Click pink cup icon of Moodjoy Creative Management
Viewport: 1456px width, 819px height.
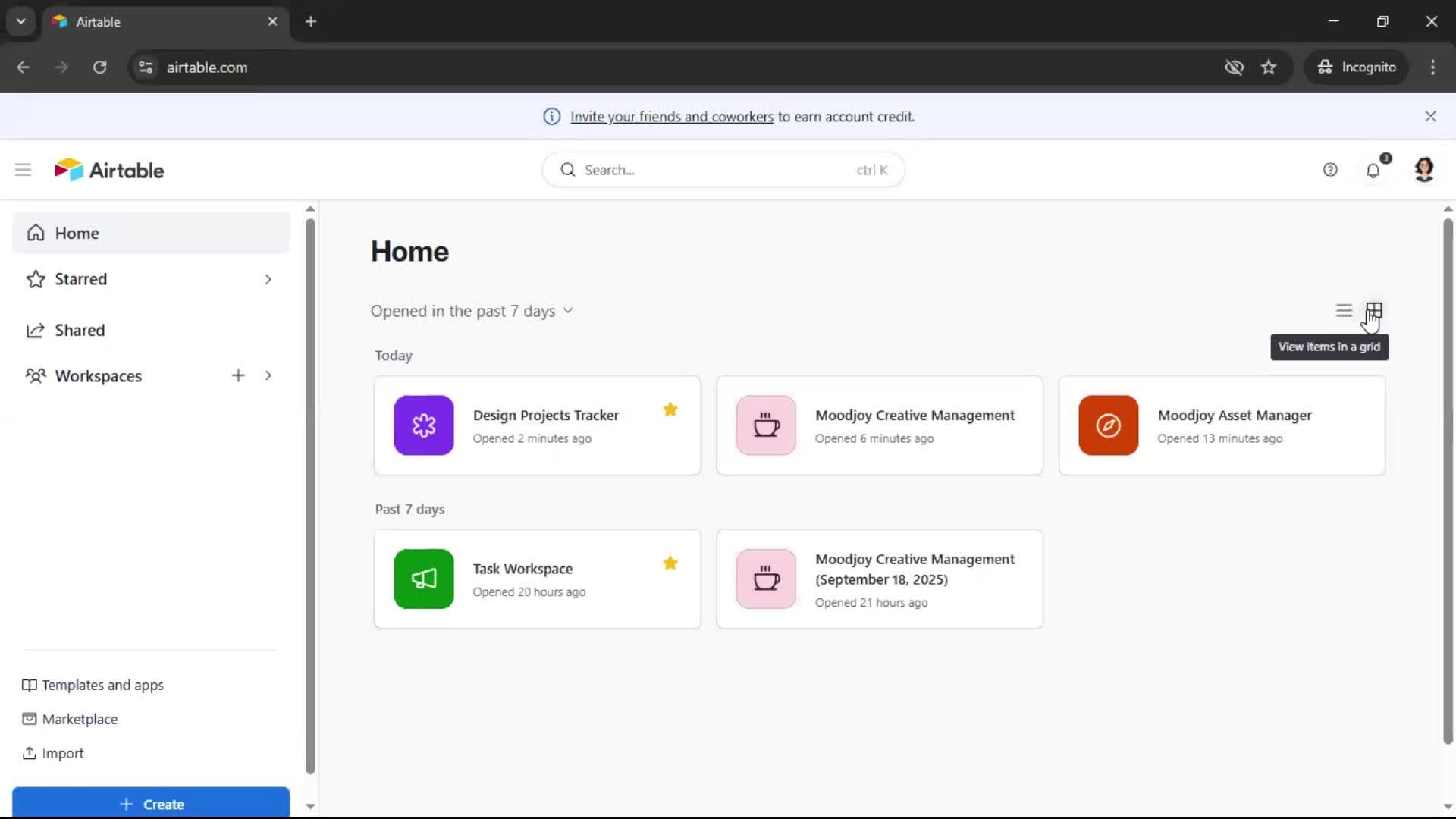766,425
